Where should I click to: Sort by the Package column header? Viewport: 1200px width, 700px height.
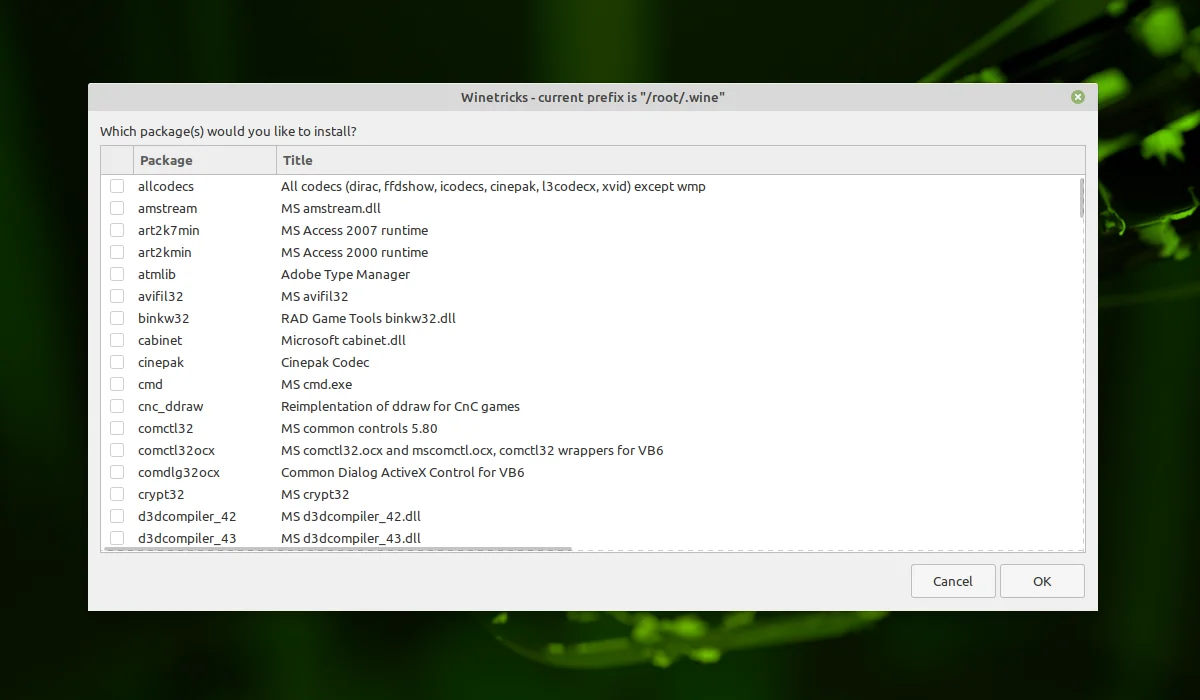(x=205, y=160)
